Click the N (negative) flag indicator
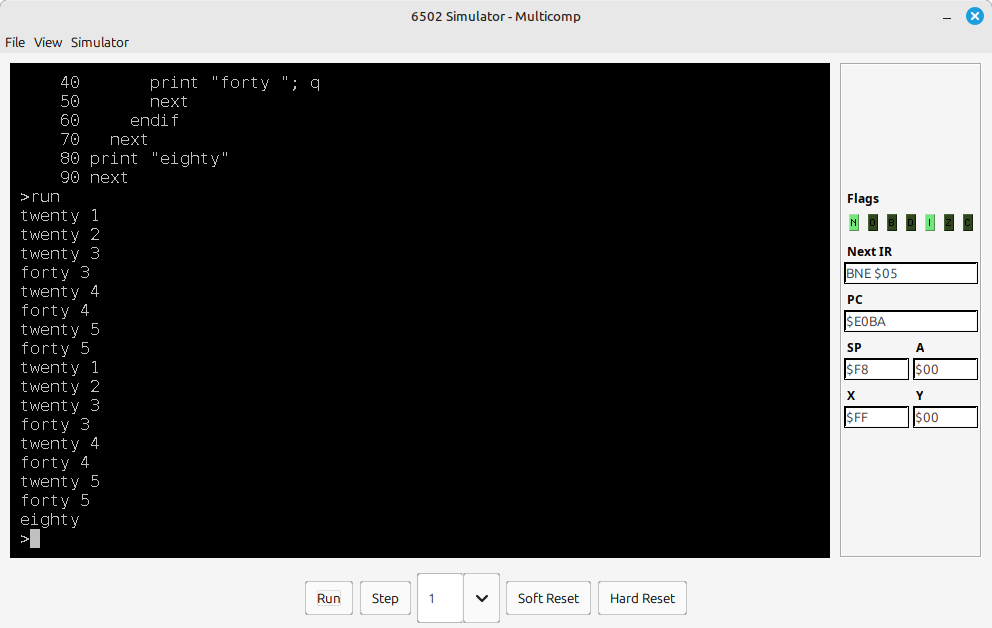The image size is (992, 628). [854, 223]
